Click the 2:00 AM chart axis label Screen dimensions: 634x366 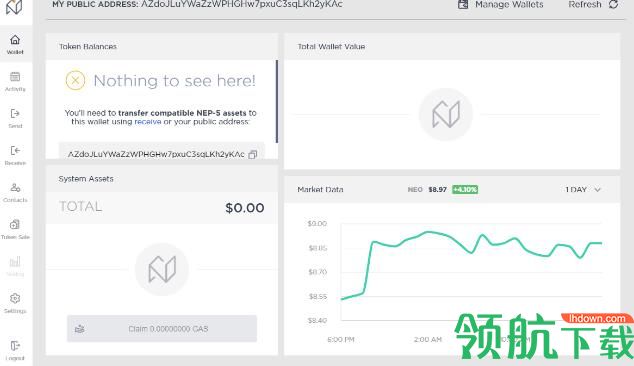click(x=428, y=340)
